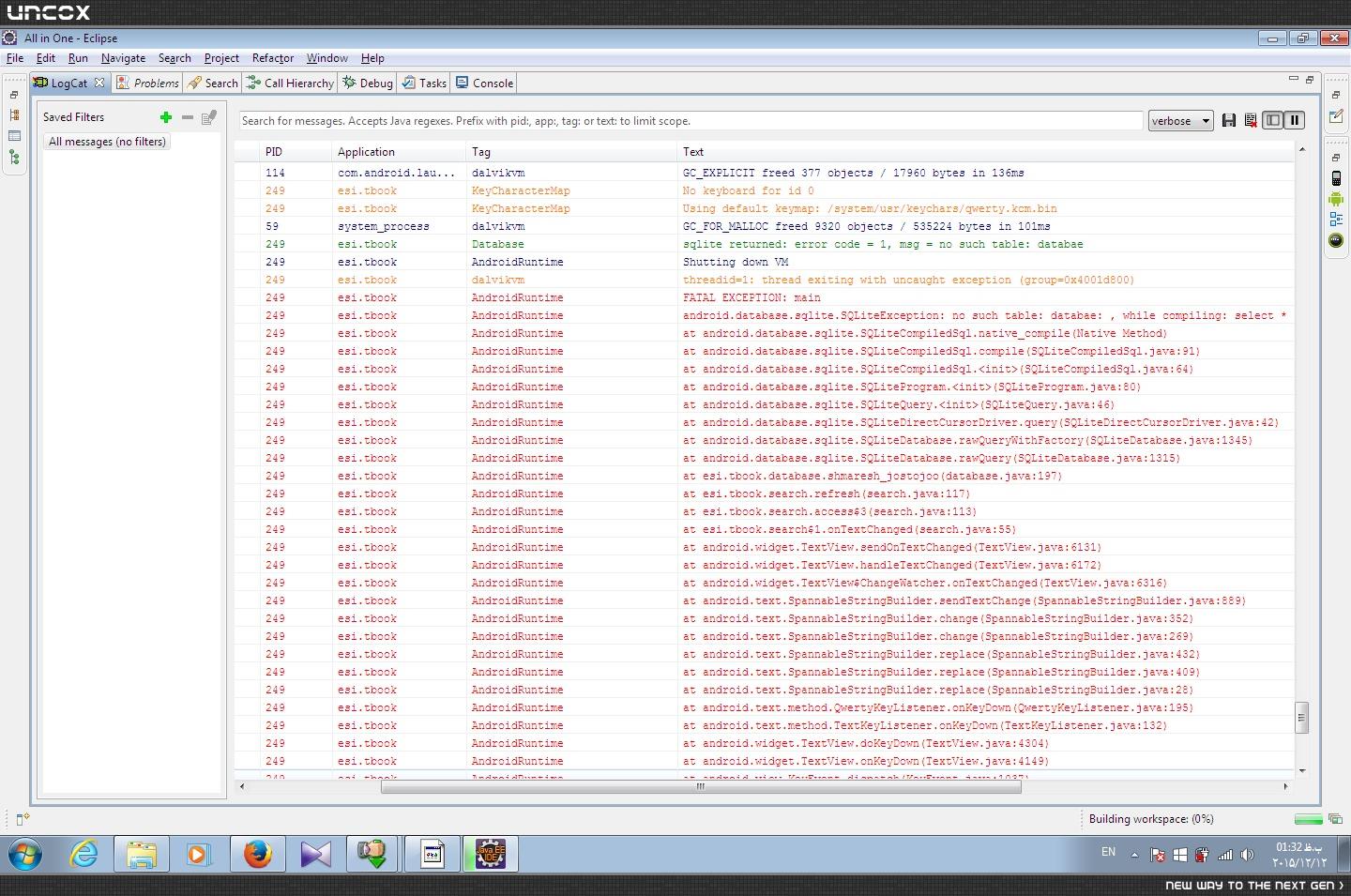This screenshot has width=1351, height=896.
Task: Add a new saved logcat filter
Action: point(166,117)
